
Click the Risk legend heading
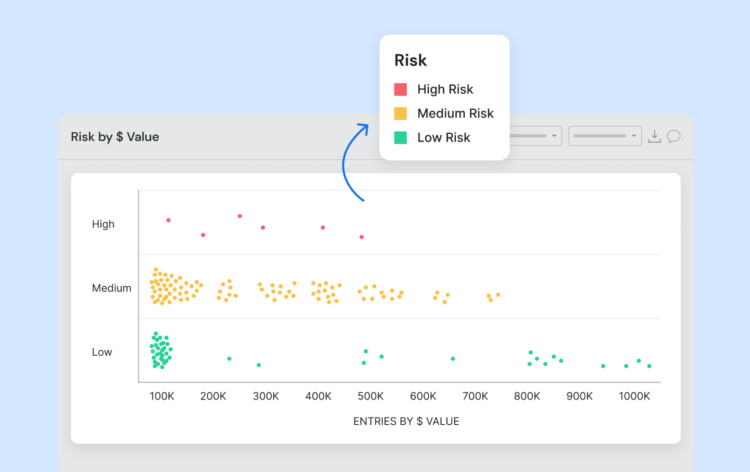tap(411, 61)
